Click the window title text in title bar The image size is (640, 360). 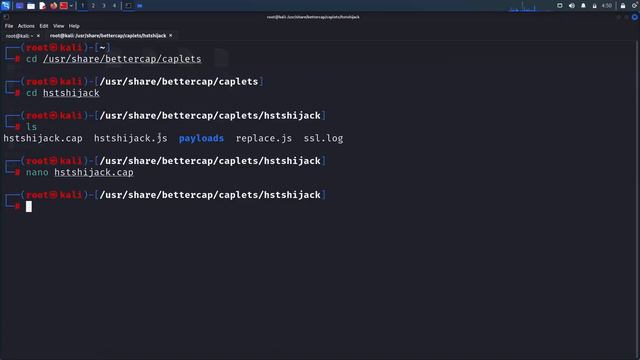tap(313, 17)
